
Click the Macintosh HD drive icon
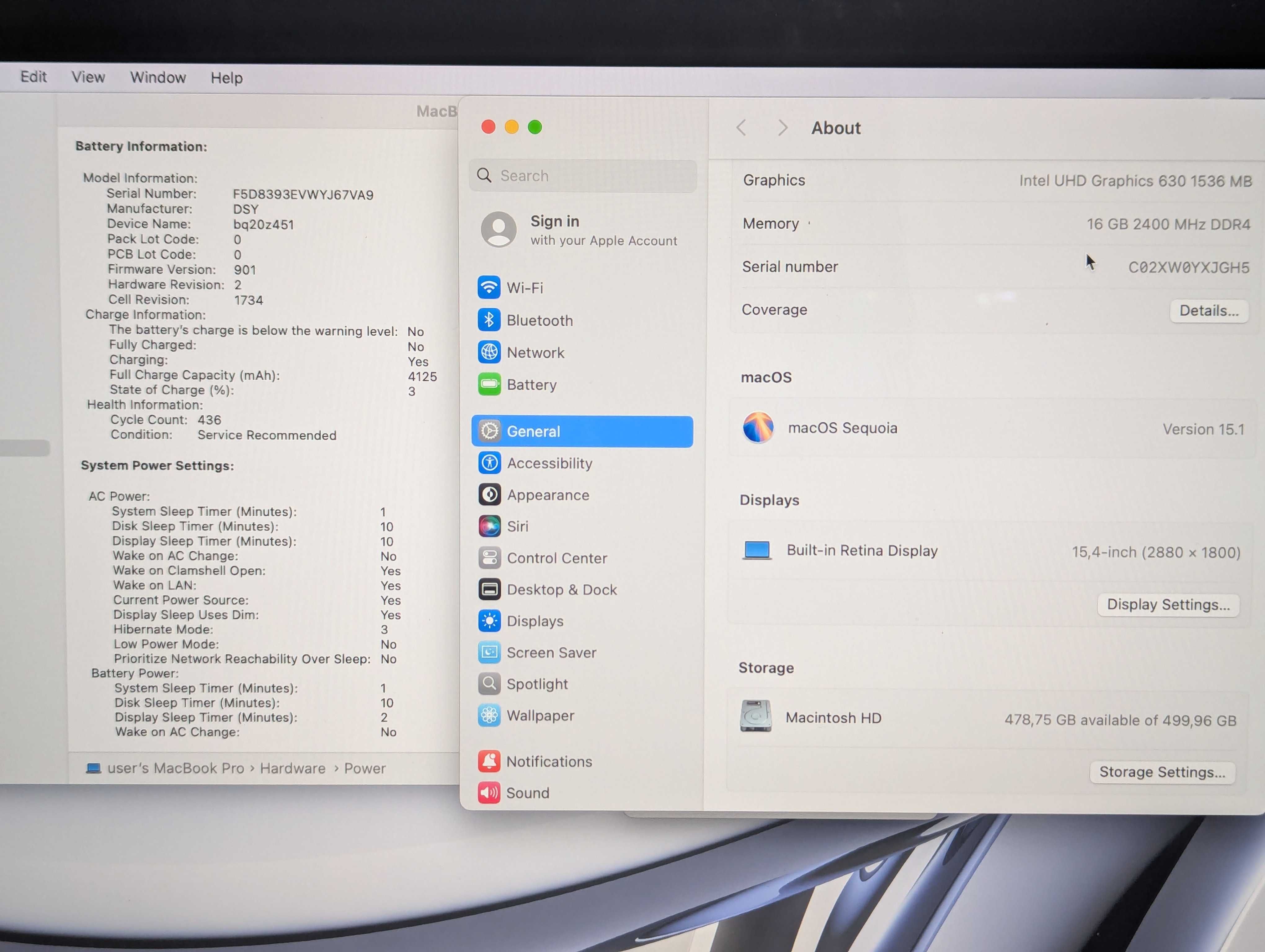pyautogui.click(x=756, y=716)
